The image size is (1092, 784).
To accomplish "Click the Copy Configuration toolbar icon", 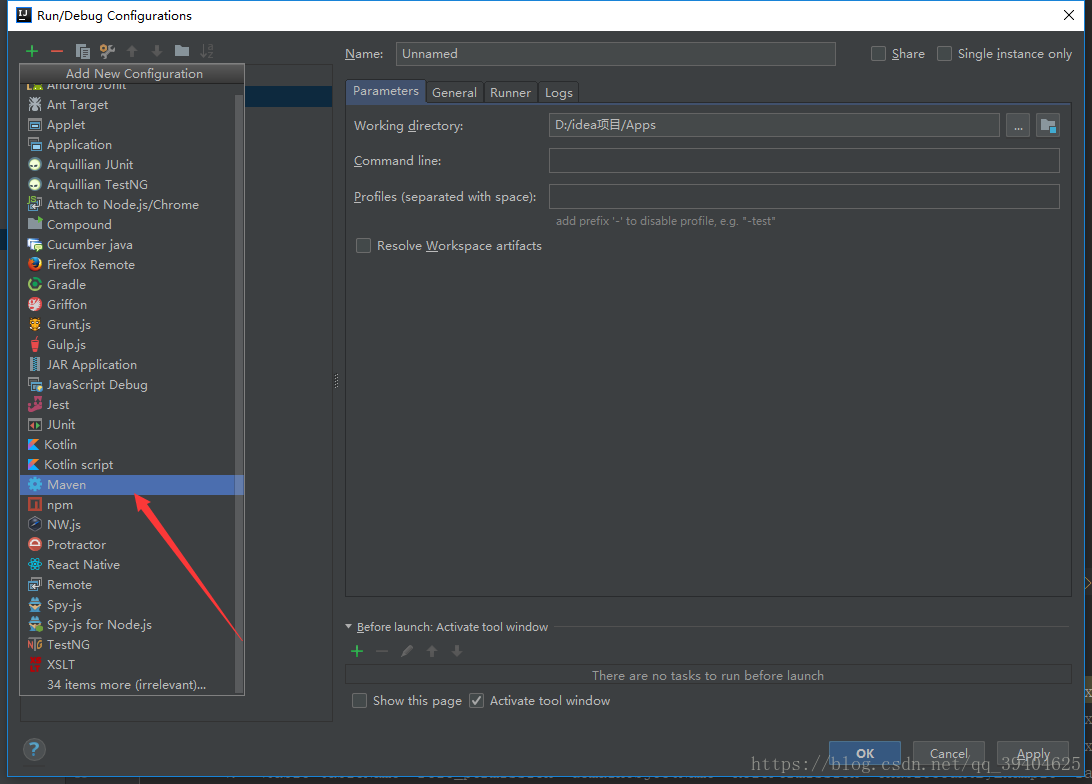I will [82, 51].
